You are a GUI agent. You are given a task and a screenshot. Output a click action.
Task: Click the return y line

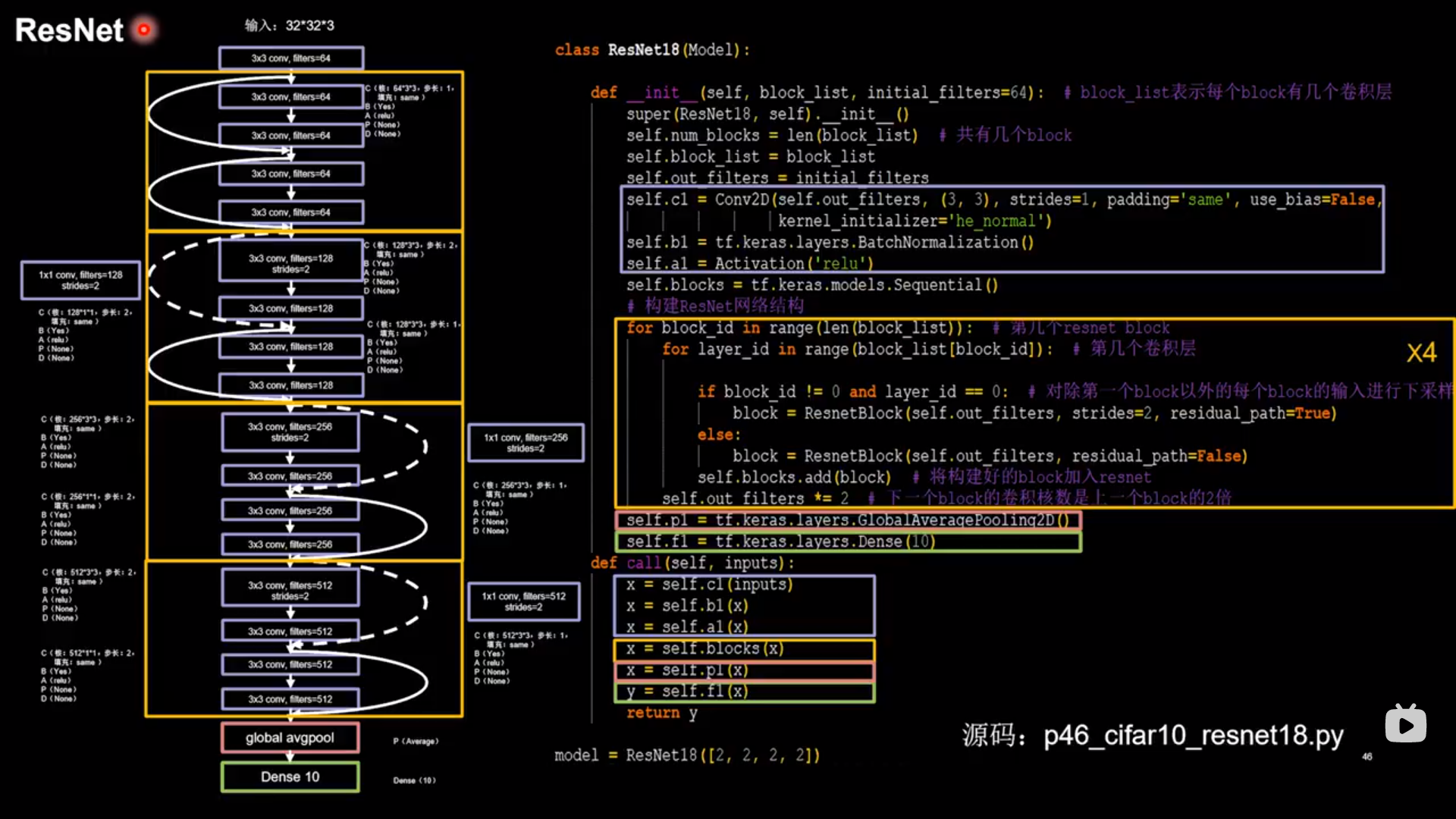(x=661, y=713)
